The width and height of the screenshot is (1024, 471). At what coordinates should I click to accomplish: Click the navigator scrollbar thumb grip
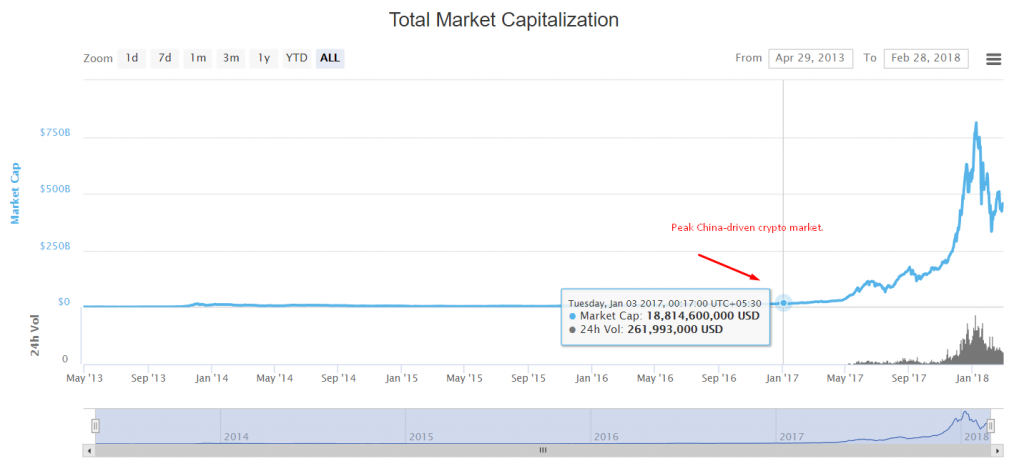[543, 451]
